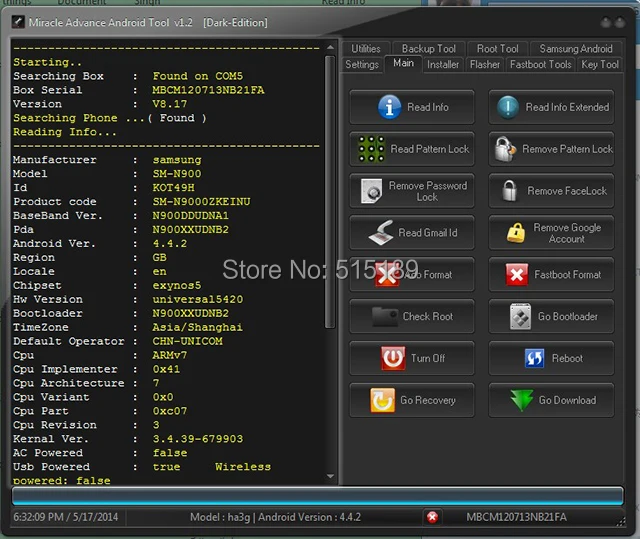The height and width of the screenshot is (539, 640).
Task: Click the status bar time 6:32:09 PM
Action: [38, 517]
